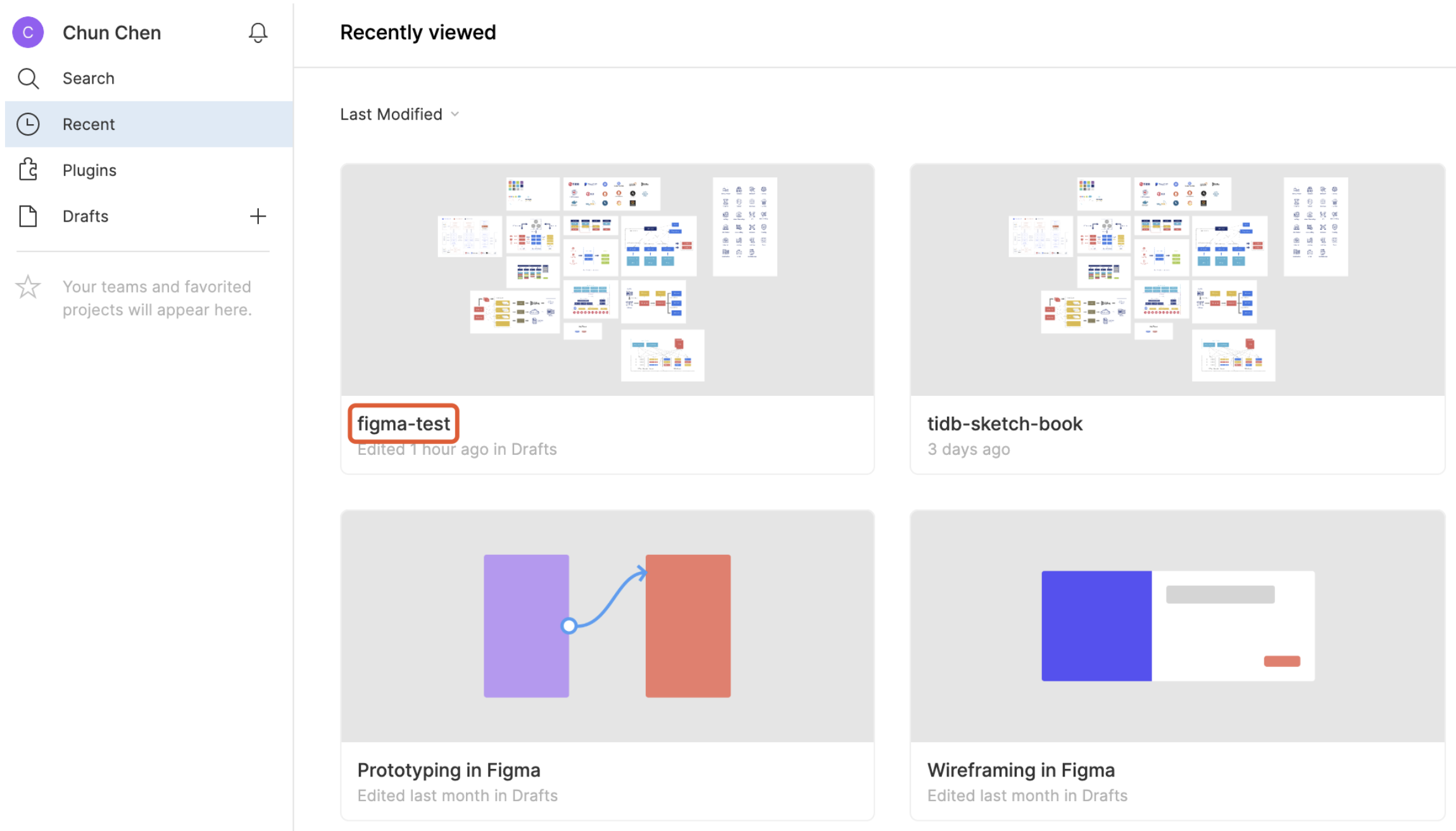Click the document icon beside Drafts
Viewport: 1456px width, 831px height.
(28, 216)
